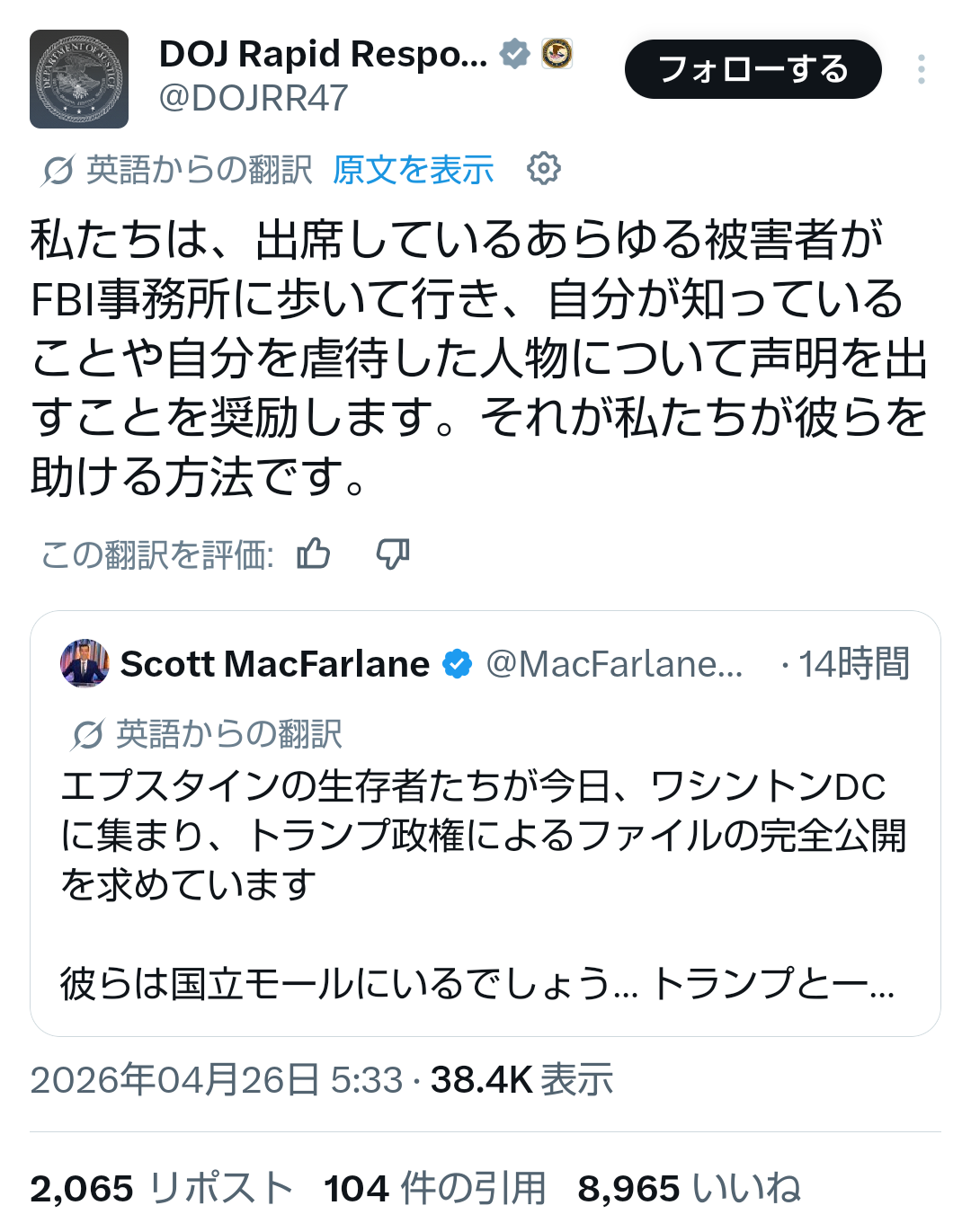Open the quoted Scott MacFarlane post text
Screen dimensions: 971x1232
477,836
